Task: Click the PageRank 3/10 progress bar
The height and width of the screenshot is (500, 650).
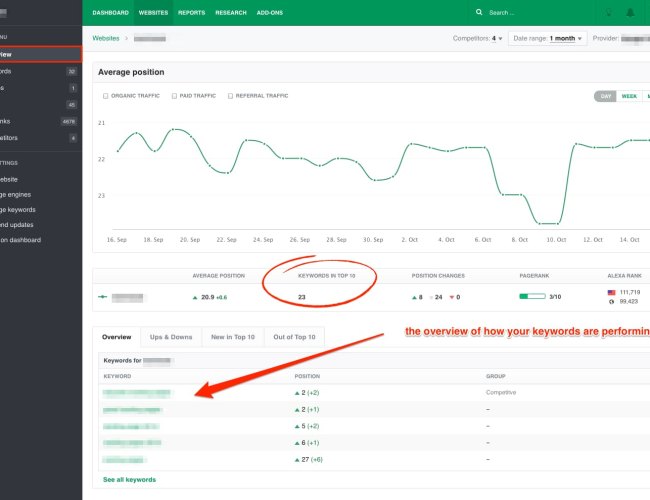Action: (532, 296)
